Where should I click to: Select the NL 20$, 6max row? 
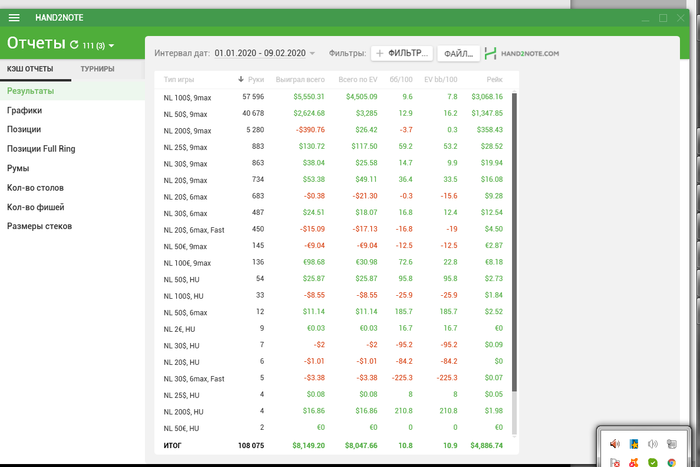pyautogui.click(x=333, y=196)
